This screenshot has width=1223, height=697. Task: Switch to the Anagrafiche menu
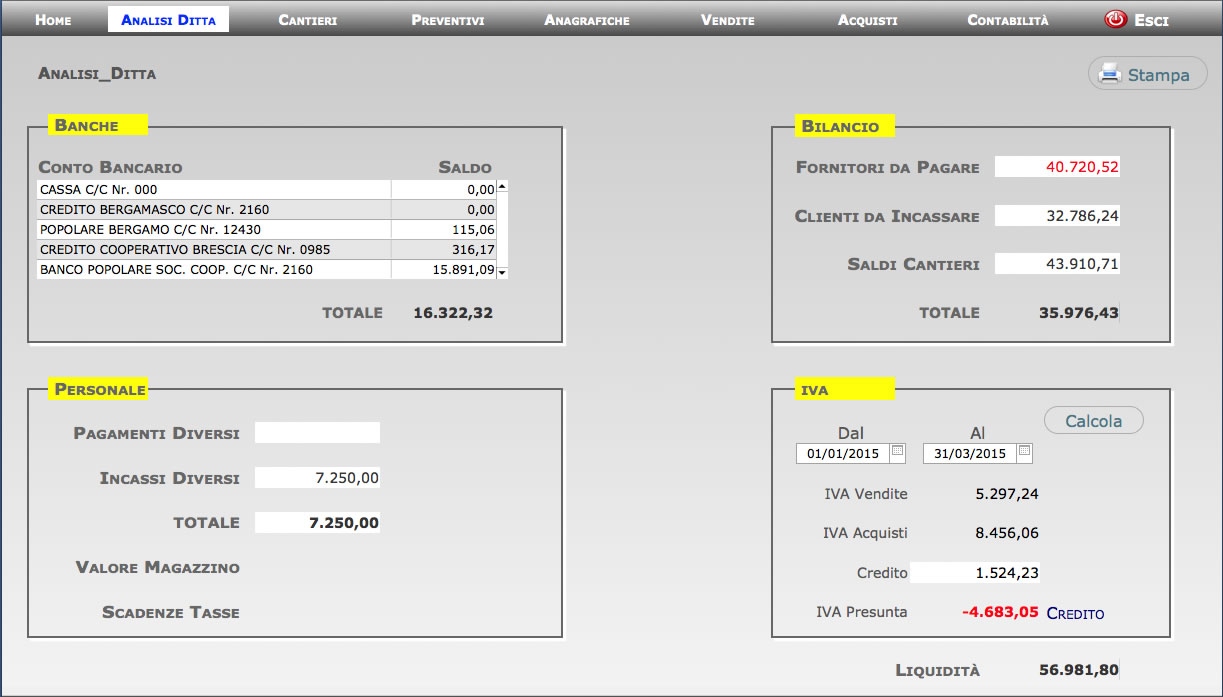[x=587, y=20]
